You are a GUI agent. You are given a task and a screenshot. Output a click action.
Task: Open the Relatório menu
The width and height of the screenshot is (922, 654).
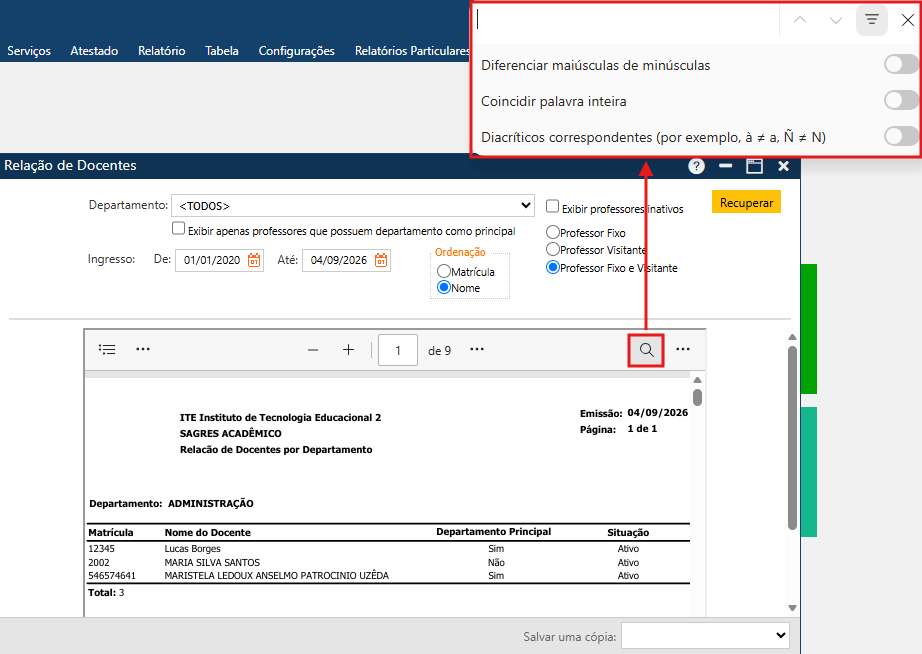tap(162, 51)
